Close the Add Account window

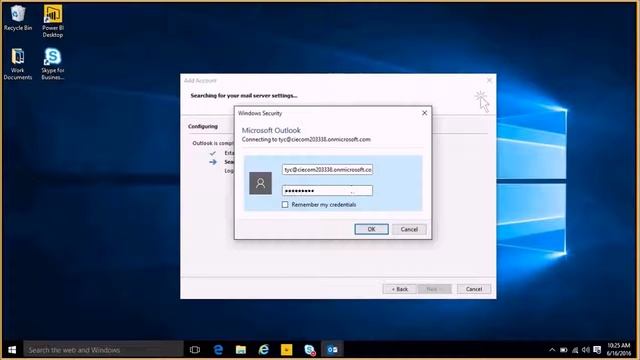[489, 80]
